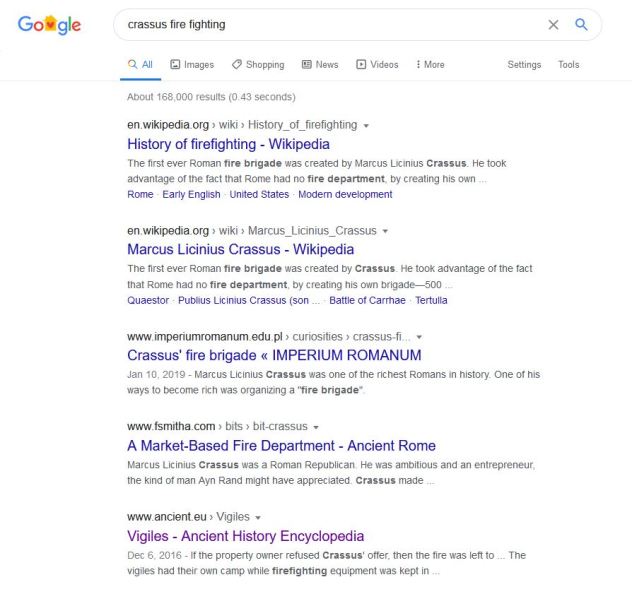Open the Settings menu
This screenshot has width=632, height=594.
[524, 64]
